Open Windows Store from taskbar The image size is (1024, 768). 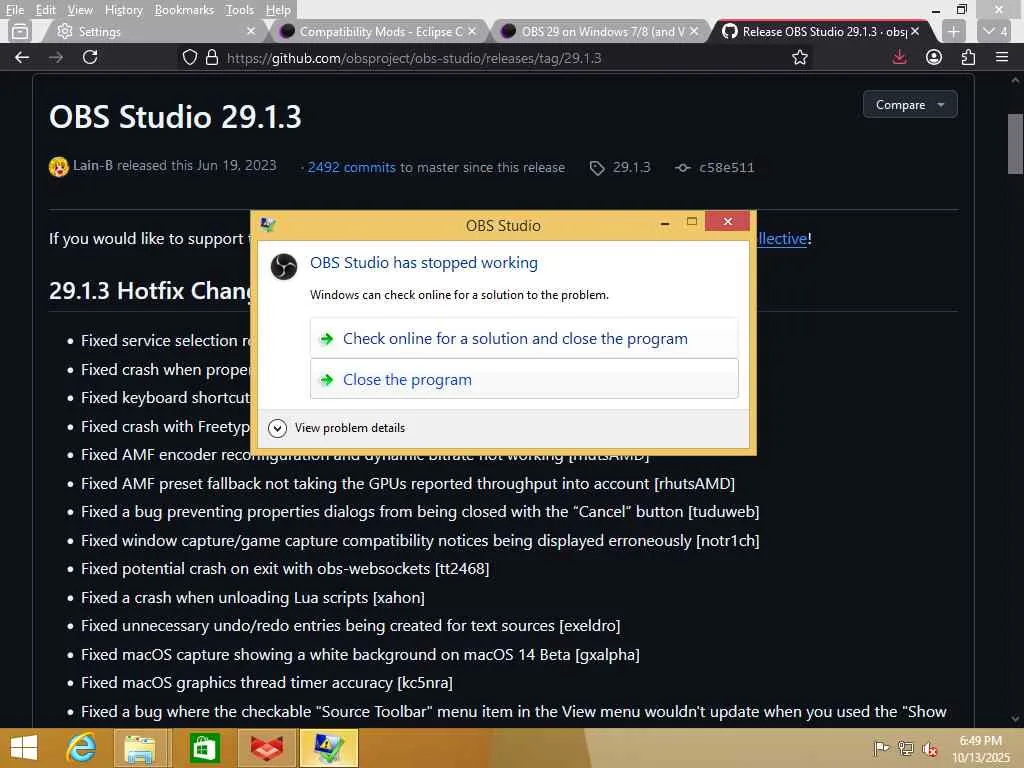pos(204,748)
